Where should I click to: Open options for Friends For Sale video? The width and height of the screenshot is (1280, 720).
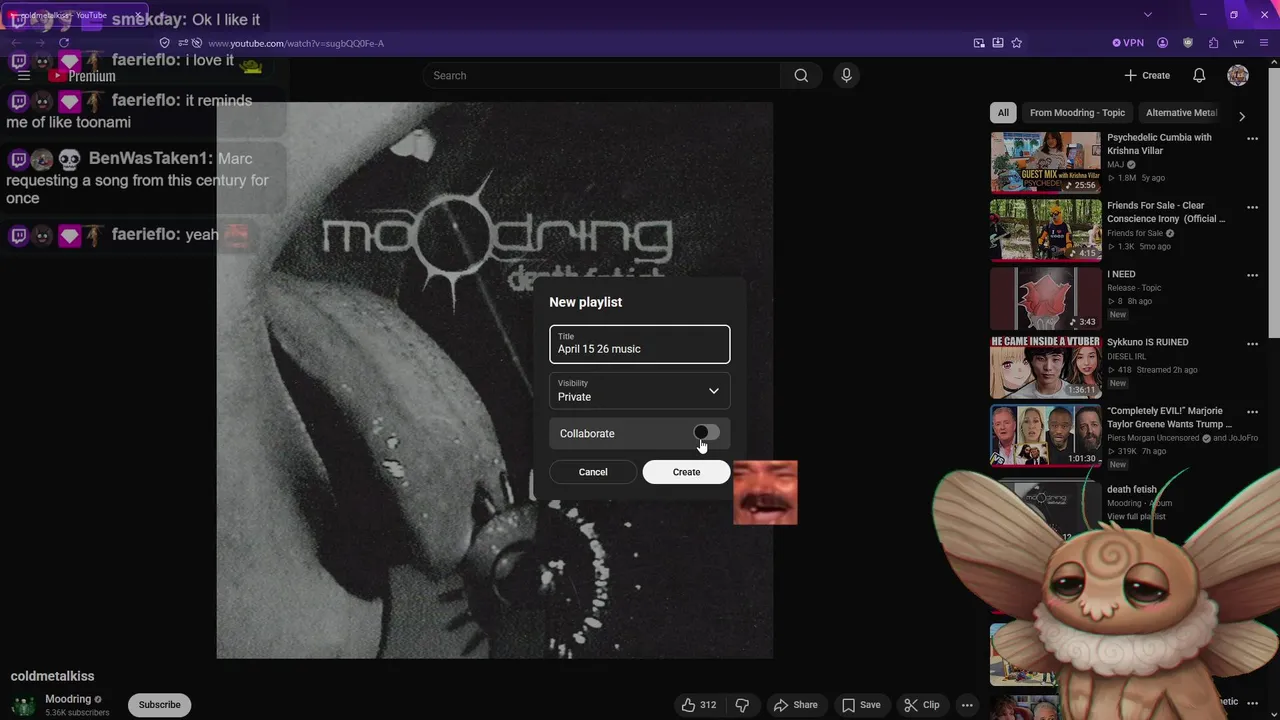tap(1252, 207)
